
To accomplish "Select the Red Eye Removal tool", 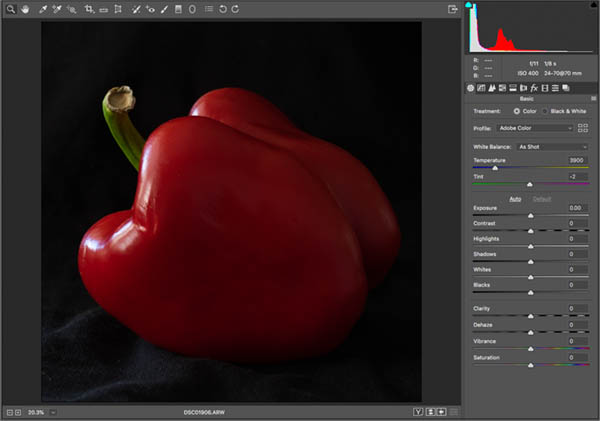I will point(150,9).
